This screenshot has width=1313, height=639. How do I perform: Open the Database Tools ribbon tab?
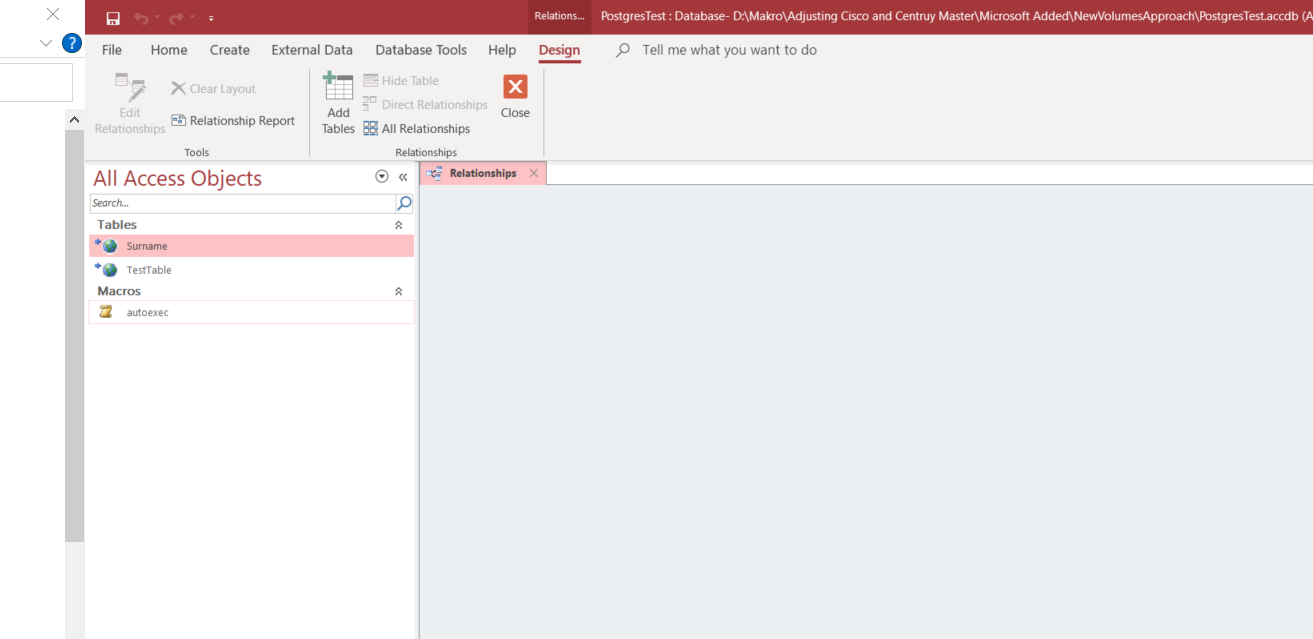[421, 50]
